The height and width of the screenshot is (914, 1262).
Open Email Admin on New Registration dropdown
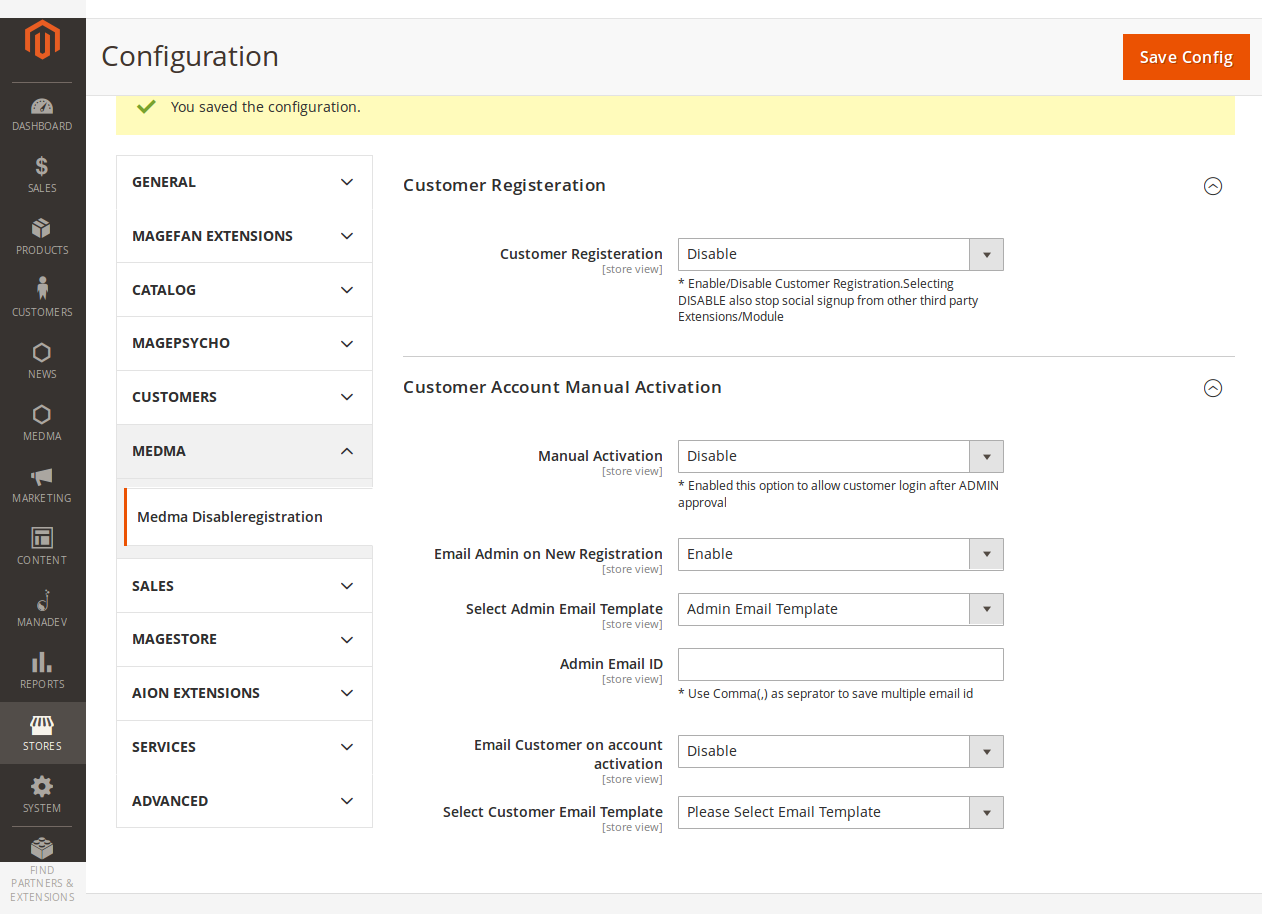840,554
